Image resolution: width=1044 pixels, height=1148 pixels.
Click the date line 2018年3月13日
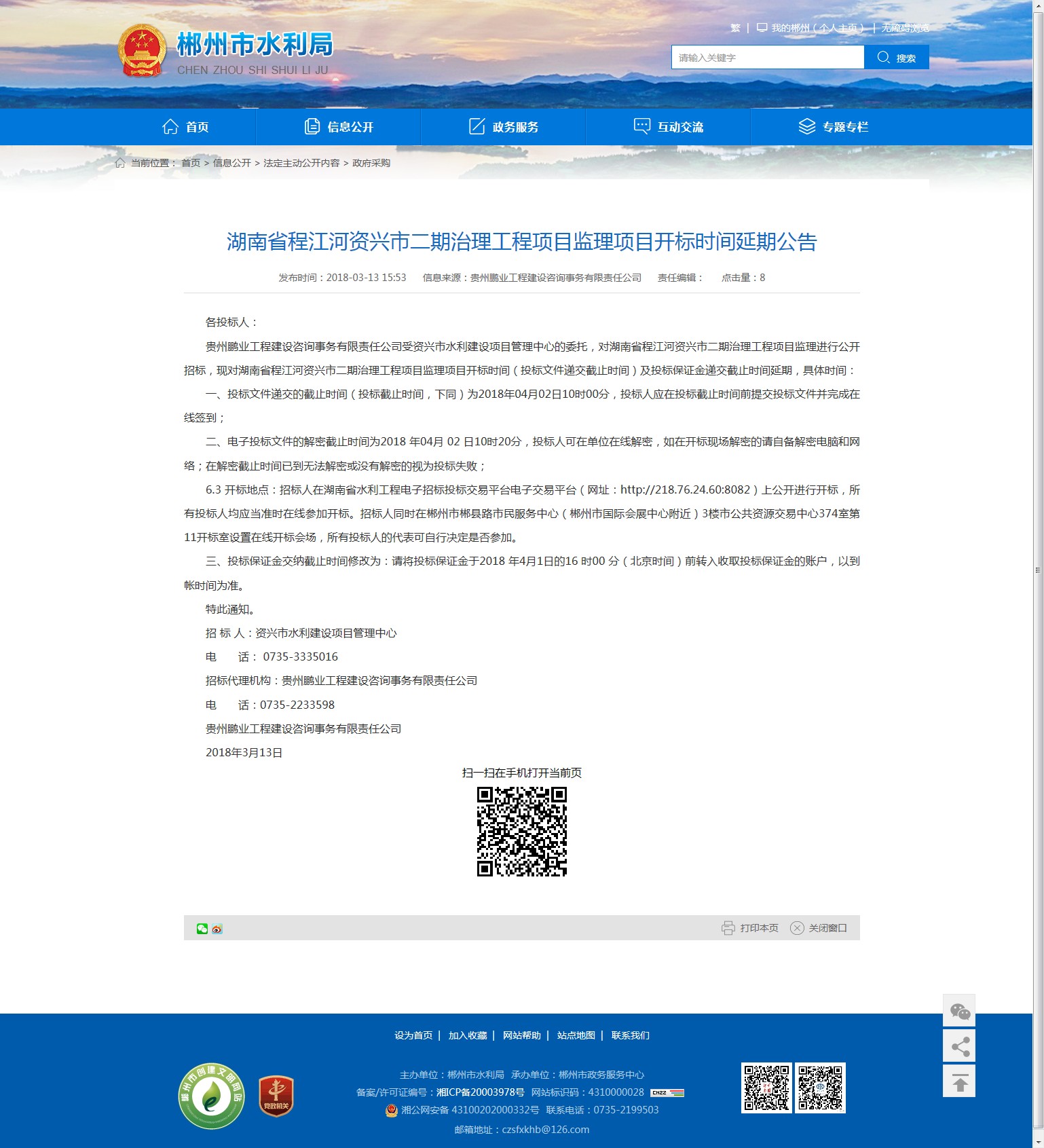[x=244, y=752]
